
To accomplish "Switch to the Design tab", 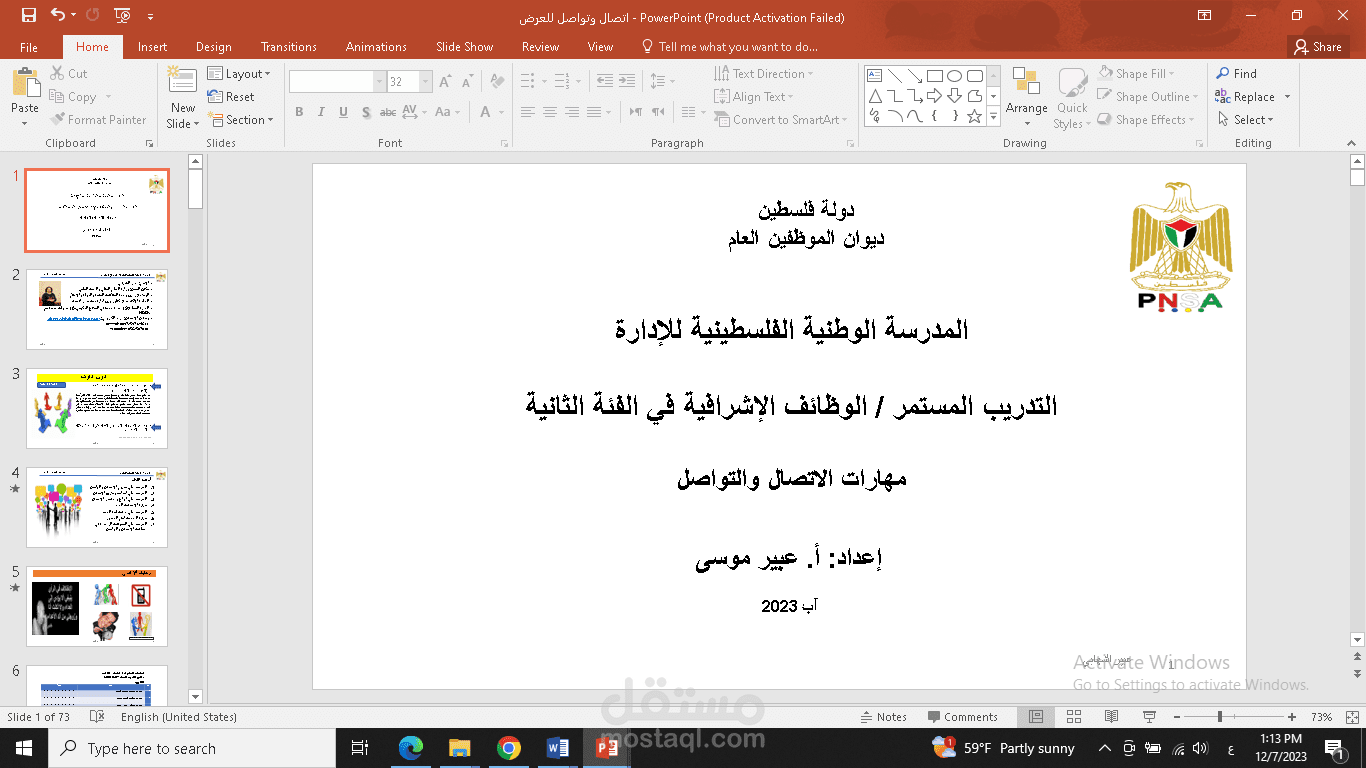I will click(214, 47).
